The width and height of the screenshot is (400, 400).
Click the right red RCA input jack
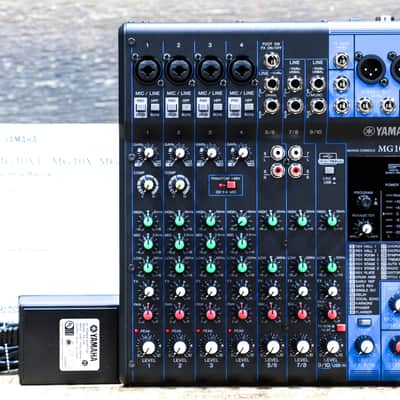coord(295,171)
